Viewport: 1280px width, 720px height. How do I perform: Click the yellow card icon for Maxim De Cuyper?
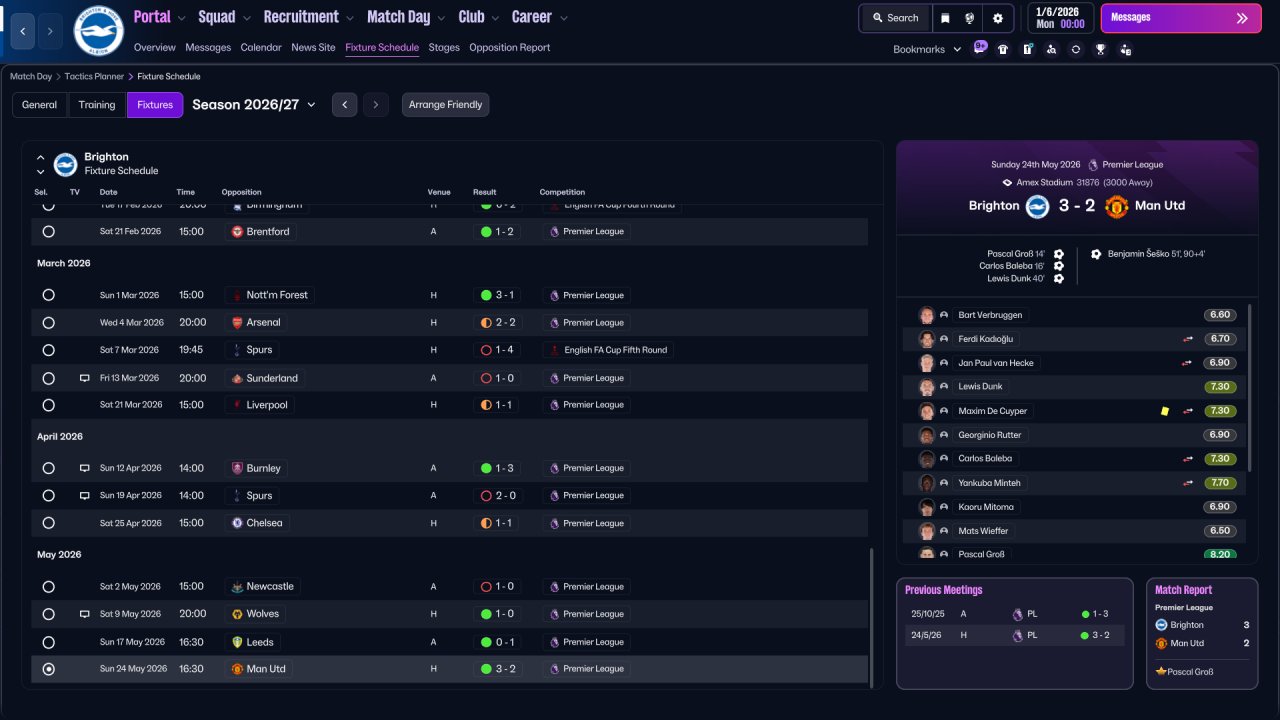(x=1165, y=411)
